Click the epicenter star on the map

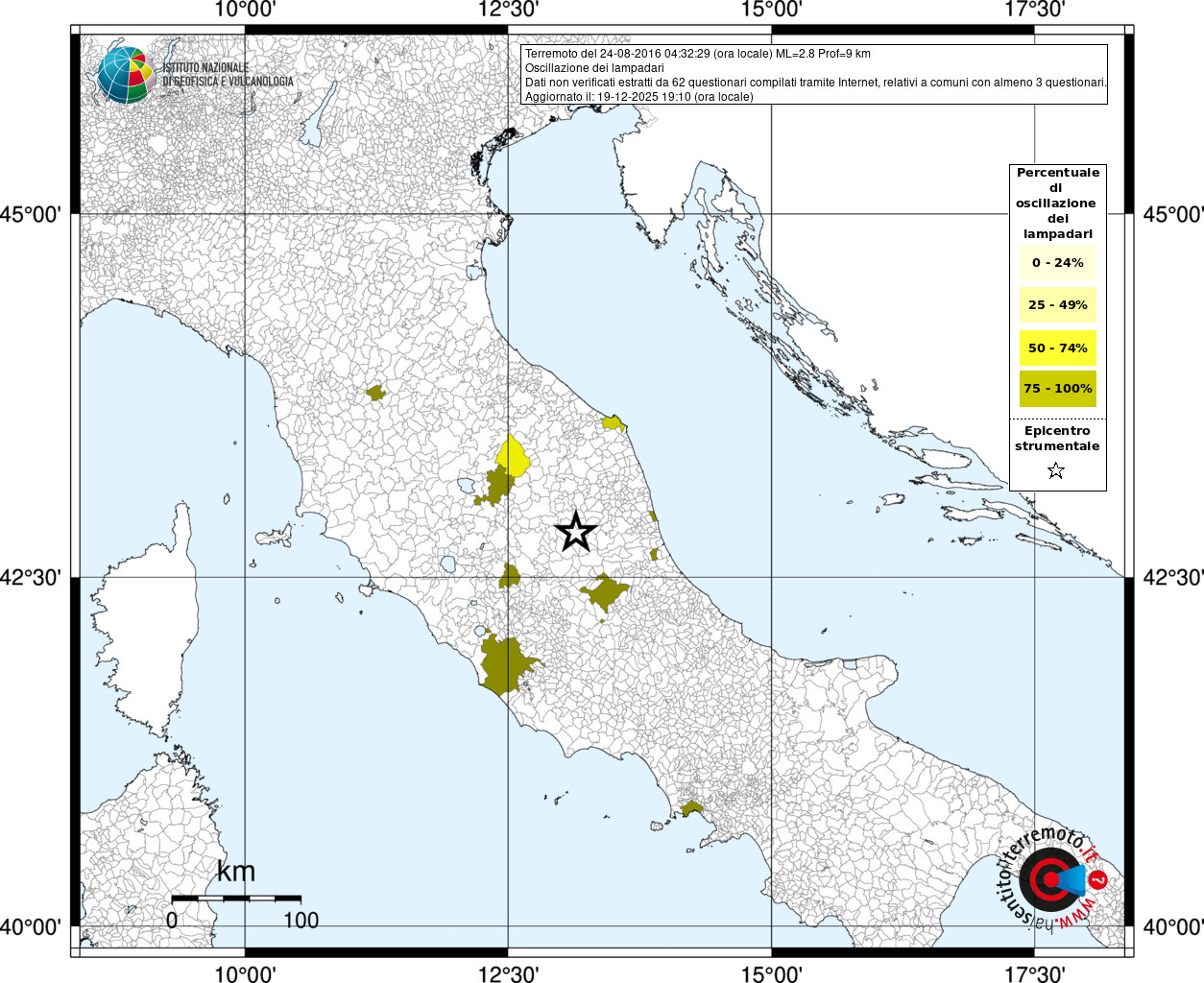click(576, 531)
